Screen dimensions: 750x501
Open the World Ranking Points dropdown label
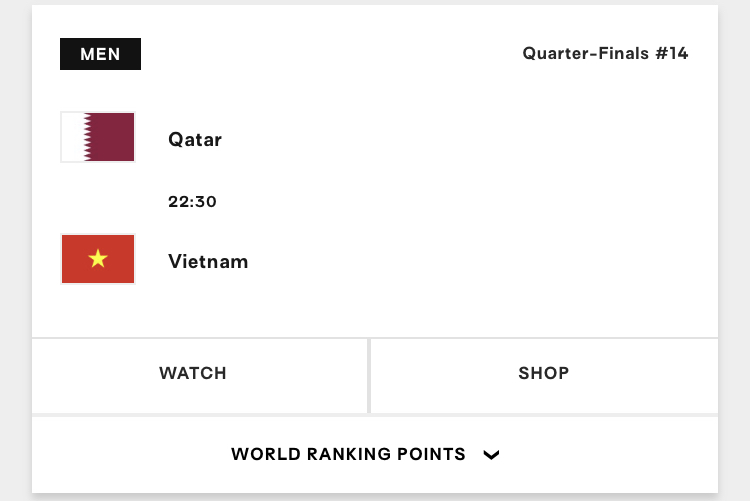pos(348,454)
